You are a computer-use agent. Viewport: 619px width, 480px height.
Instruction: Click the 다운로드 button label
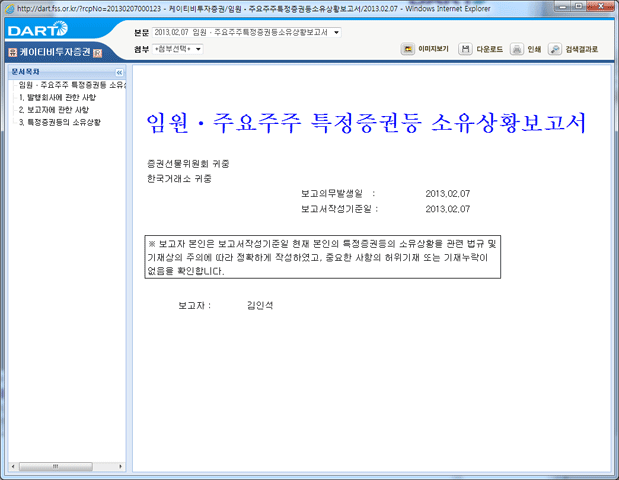(x=489, y=49)
